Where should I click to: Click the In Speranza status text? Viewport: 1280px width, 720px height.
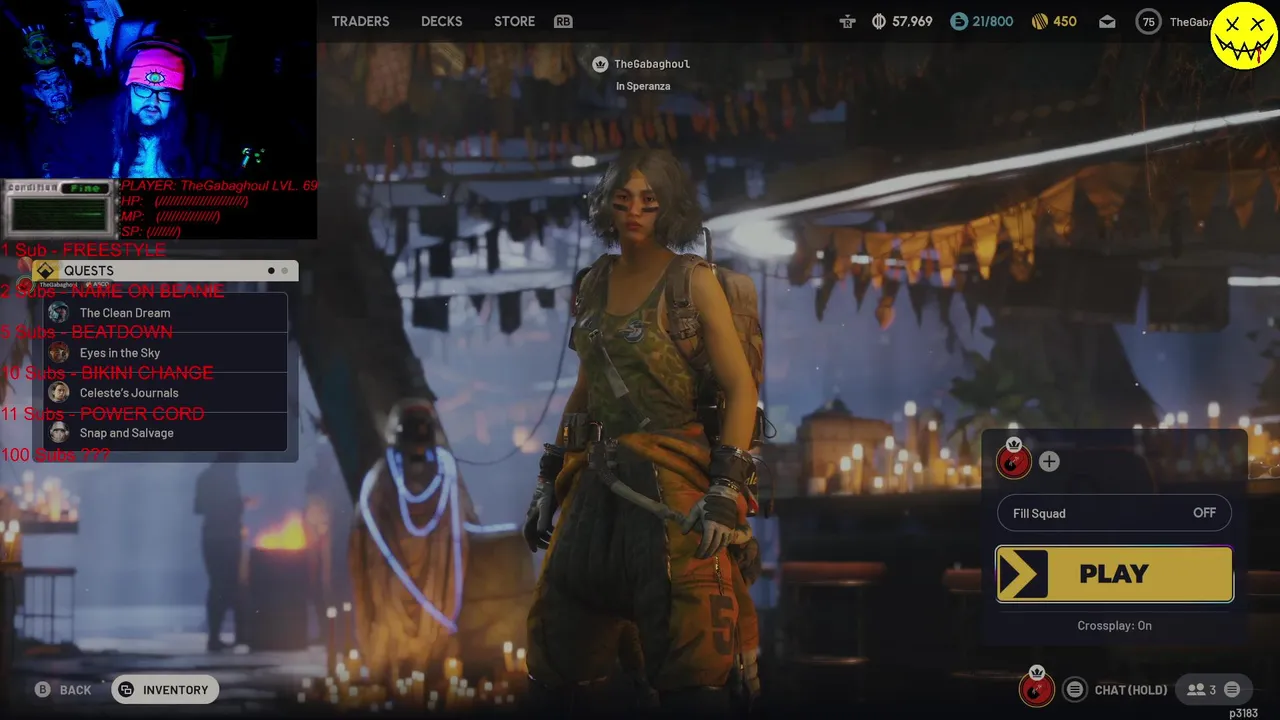pyautogui.click(x=643, y=86)
